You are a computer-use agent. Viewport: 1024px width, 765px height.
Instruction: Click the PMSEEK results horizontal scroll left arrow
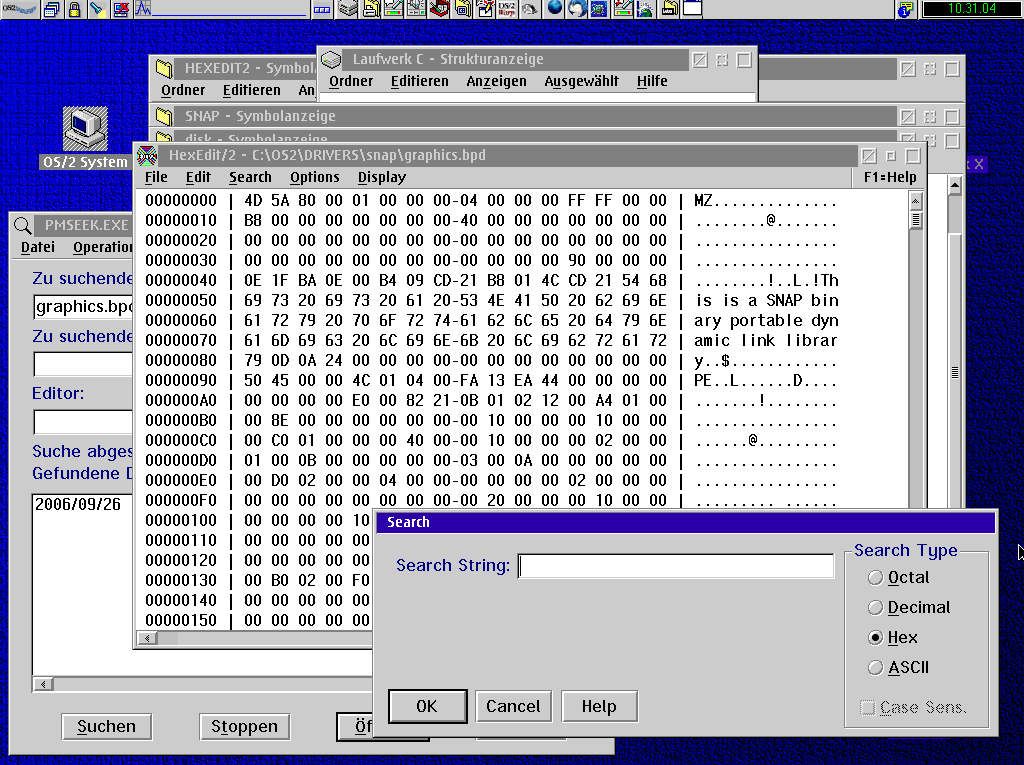pos(43,685)
